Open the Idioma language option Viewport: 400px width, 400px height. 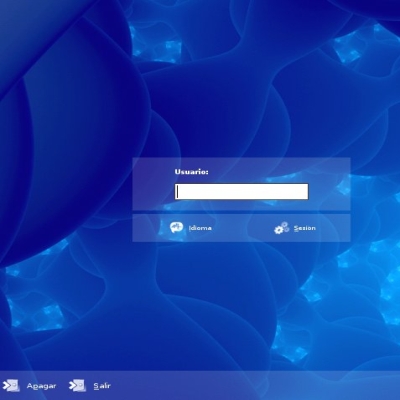[x=200, y=228]
